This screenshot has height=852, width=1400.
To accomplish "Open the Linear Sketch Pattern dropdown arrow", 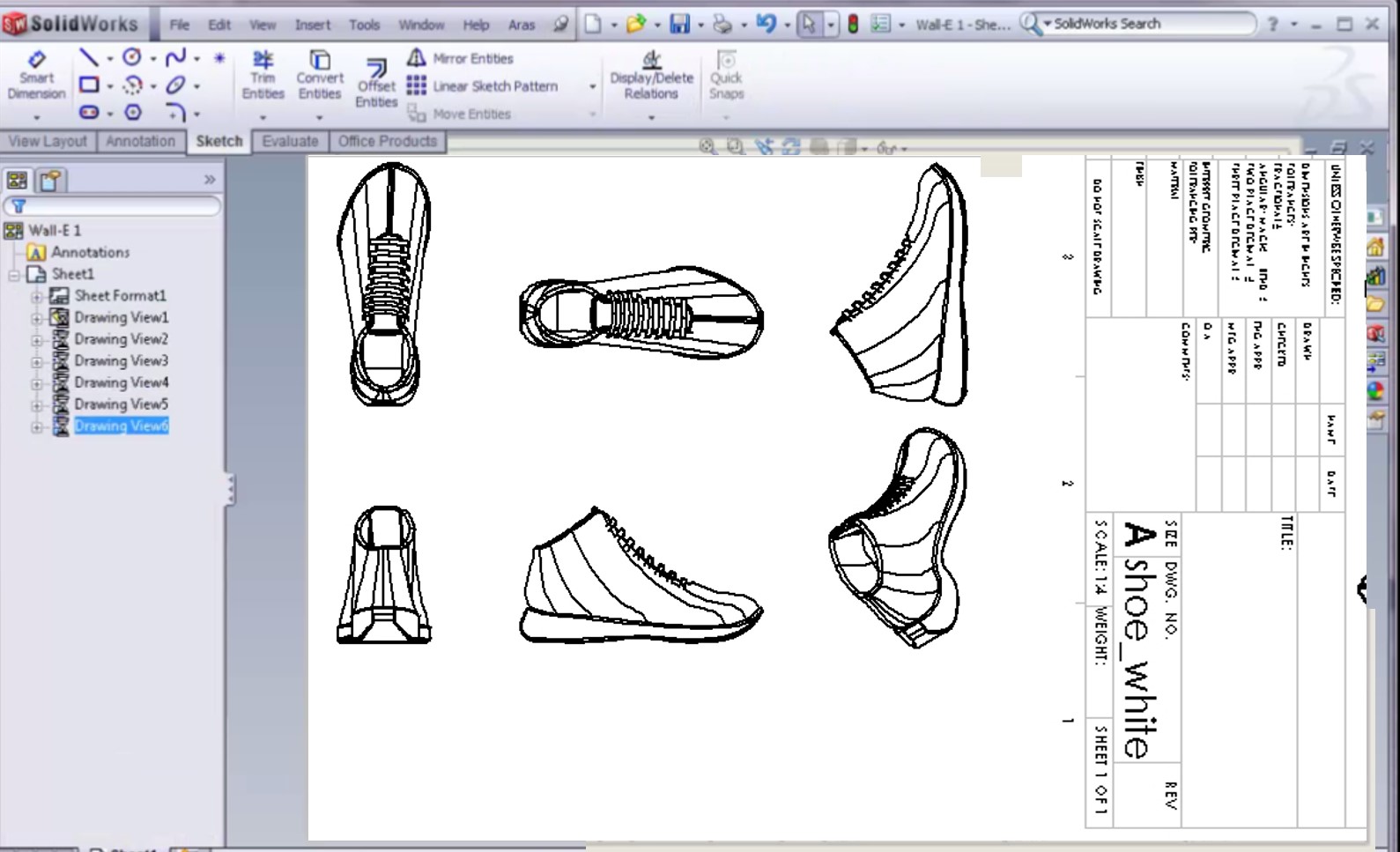I will pyautogui.click(x=592, y=86).
